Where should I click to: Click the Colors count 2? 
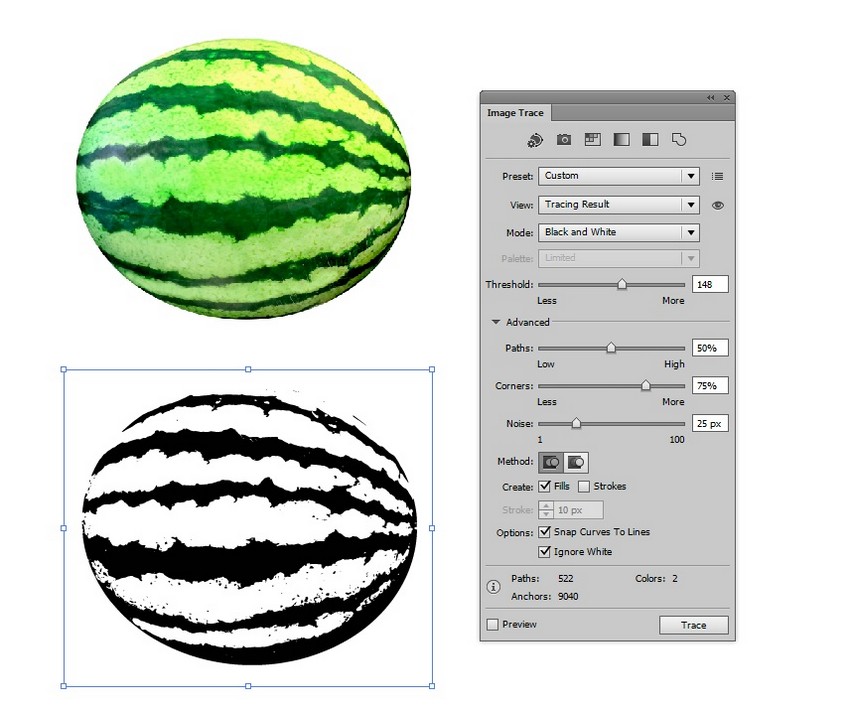[x=675, y=578]
